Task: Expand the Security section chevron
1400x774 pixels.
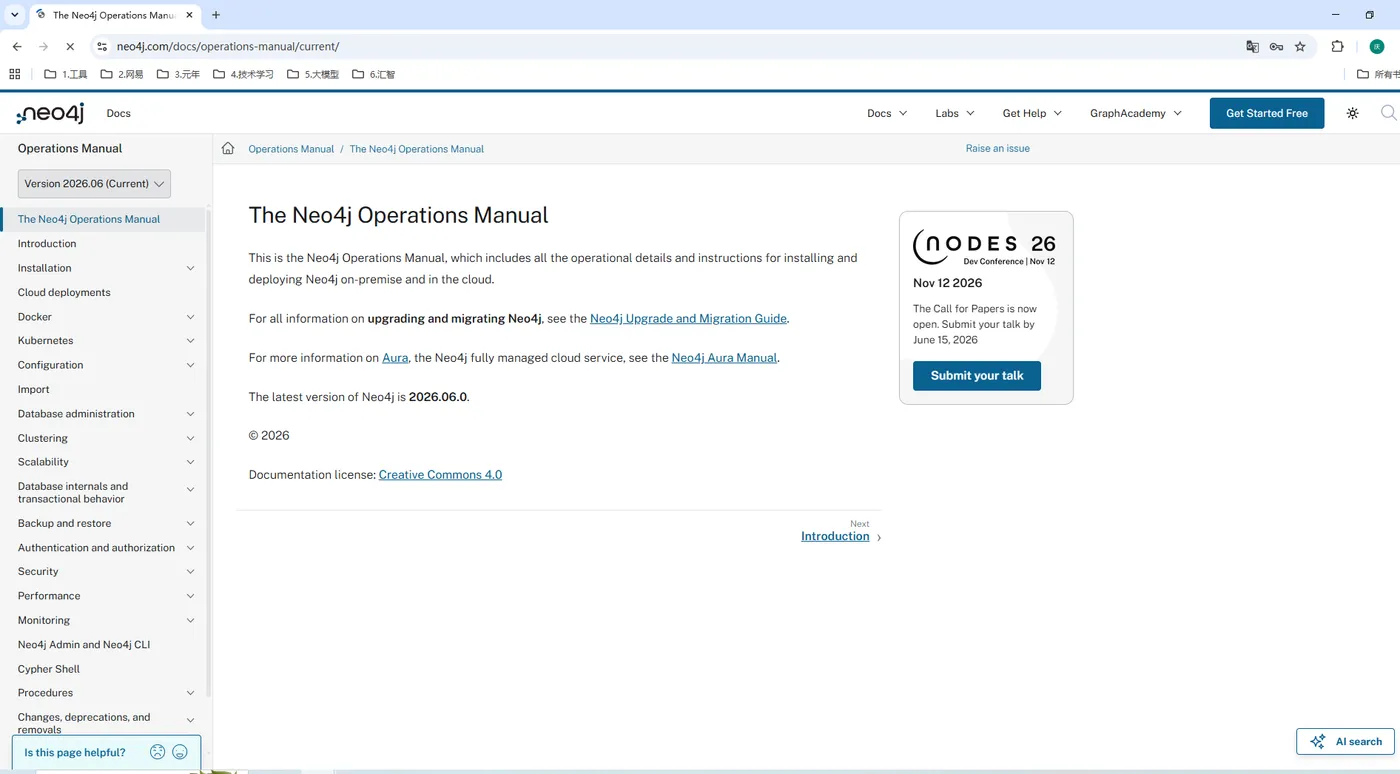Action: tap(191, 572)
